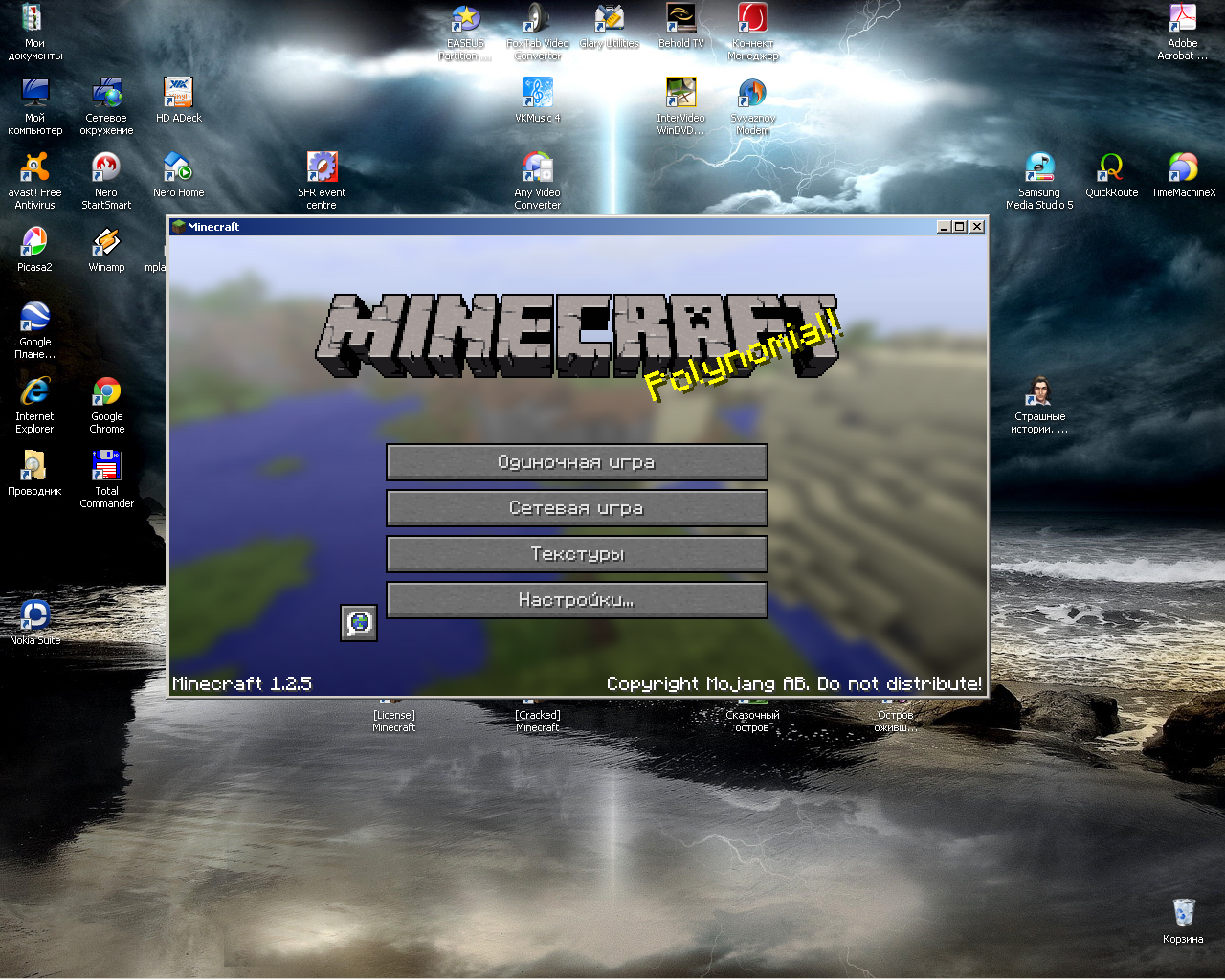Select Сетевое окружение desktop icon
Image resolution: width=1225 pixels, height=980 pixels.
[106, 106]
